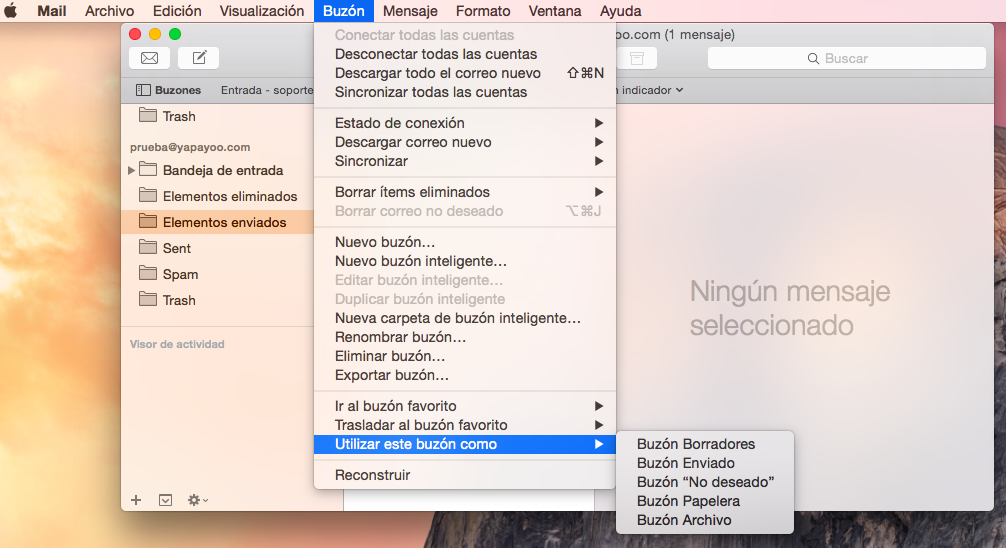Choose Eliminar buzón… menu item
Image resolution: width=1006 pixels, height=548 pixels.
(465, 356)
